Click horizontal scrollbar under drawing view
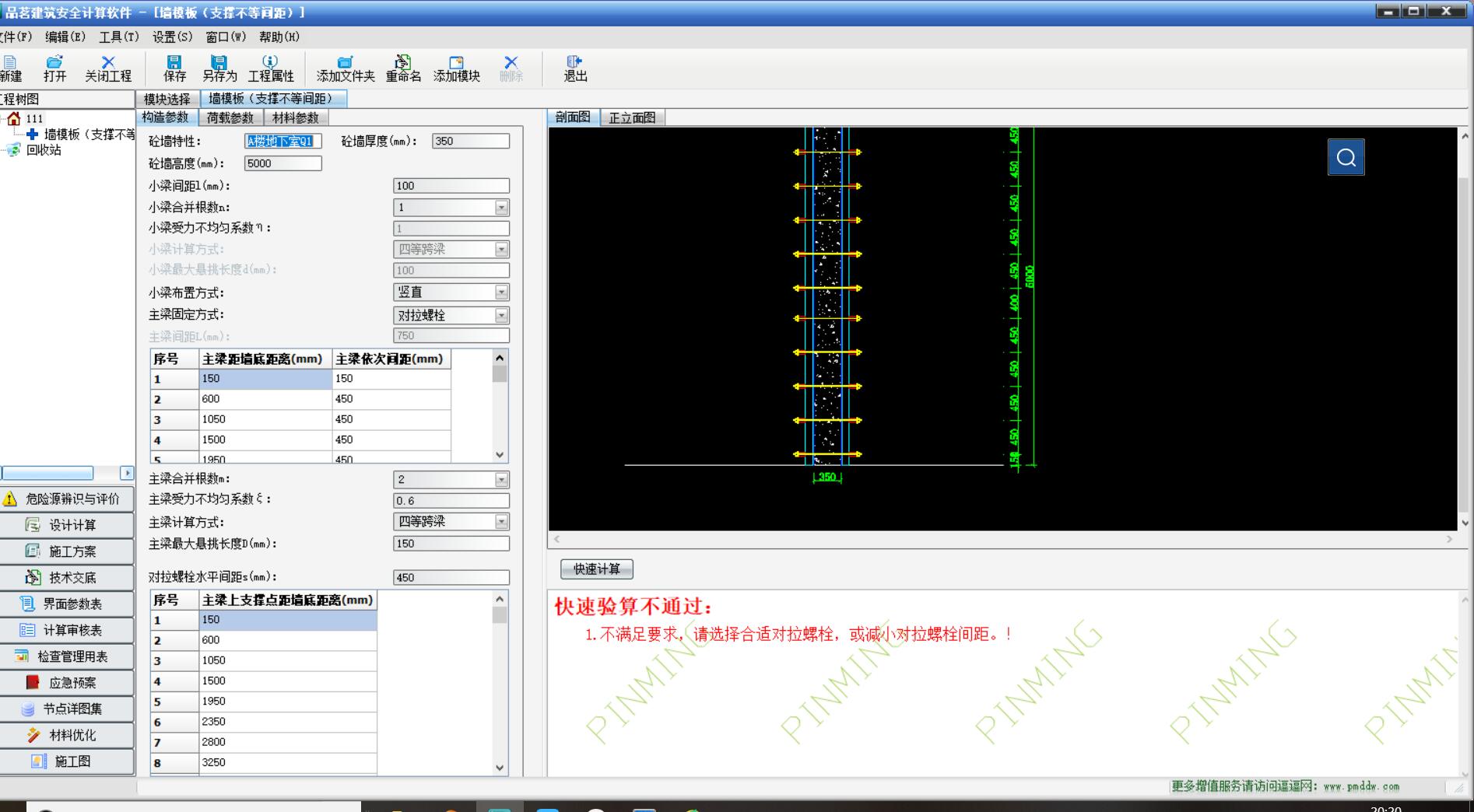 [x=1002, y=539]
